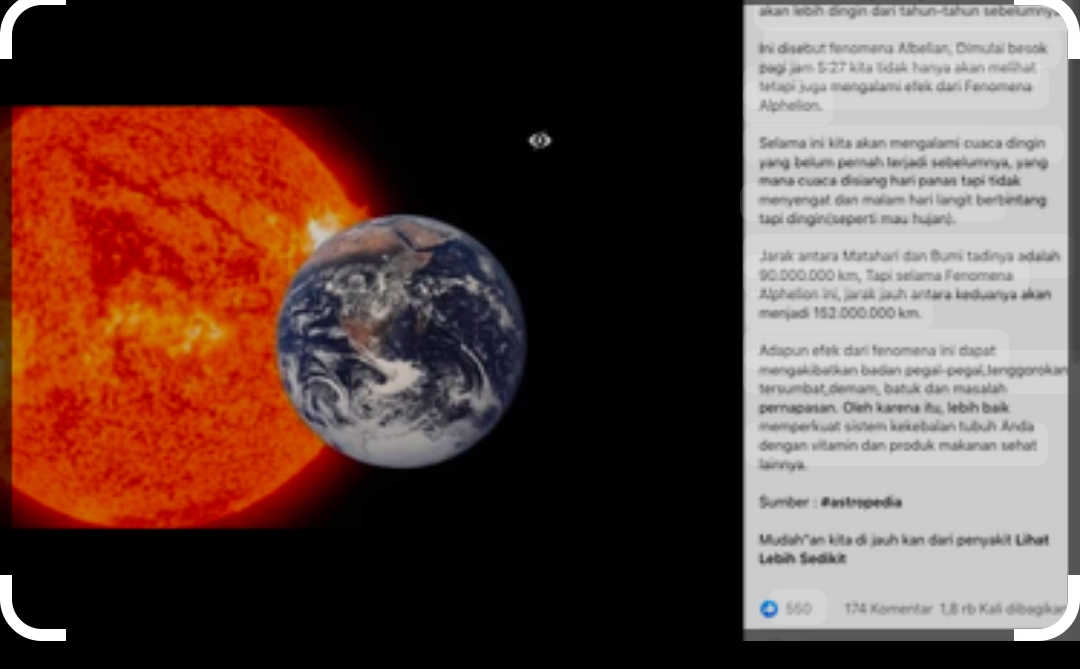
Task: Click the "Sumber :" label text
Action: 787,502
